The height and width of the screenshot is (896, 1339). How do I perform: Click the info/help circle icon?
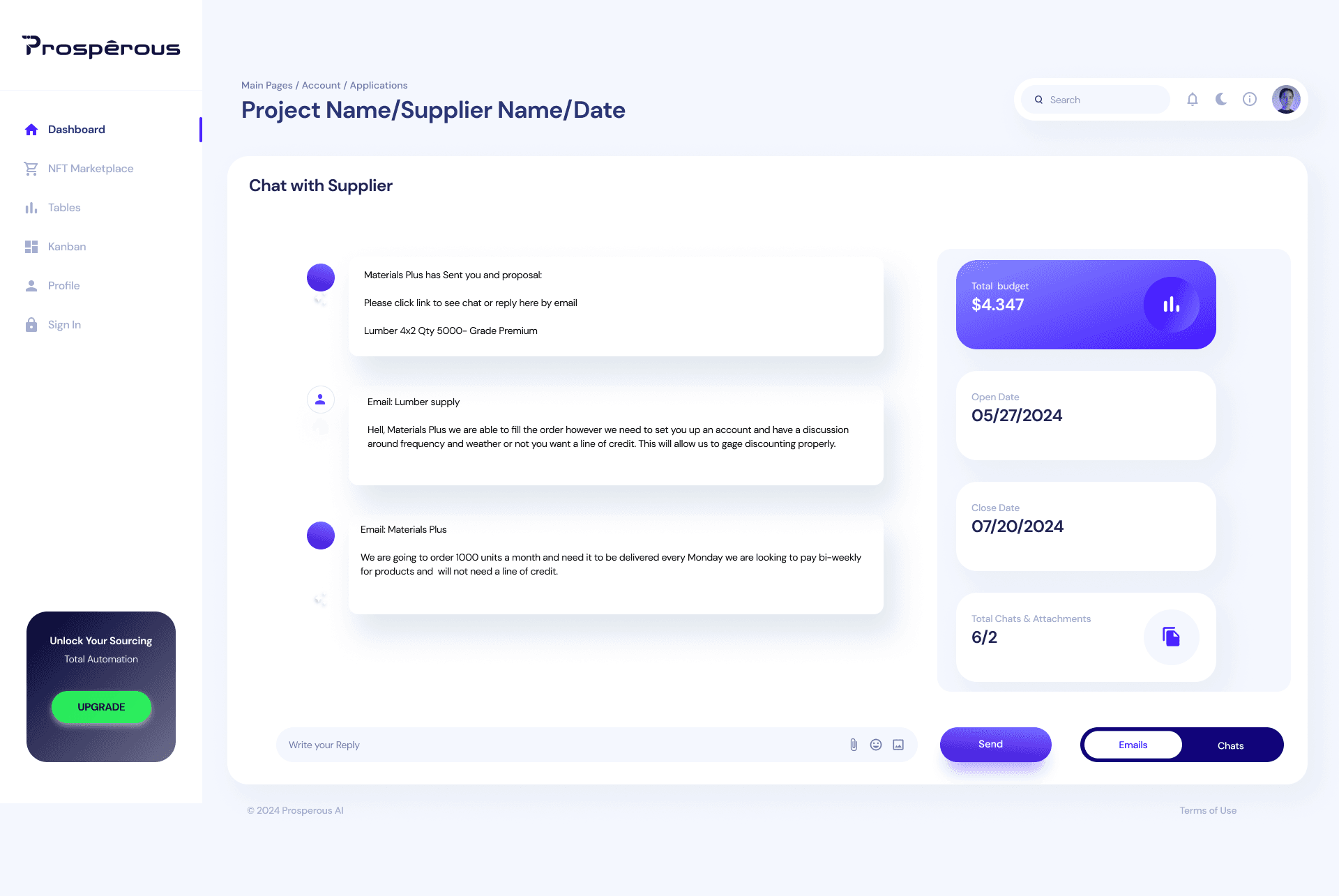coord(1250,99)
